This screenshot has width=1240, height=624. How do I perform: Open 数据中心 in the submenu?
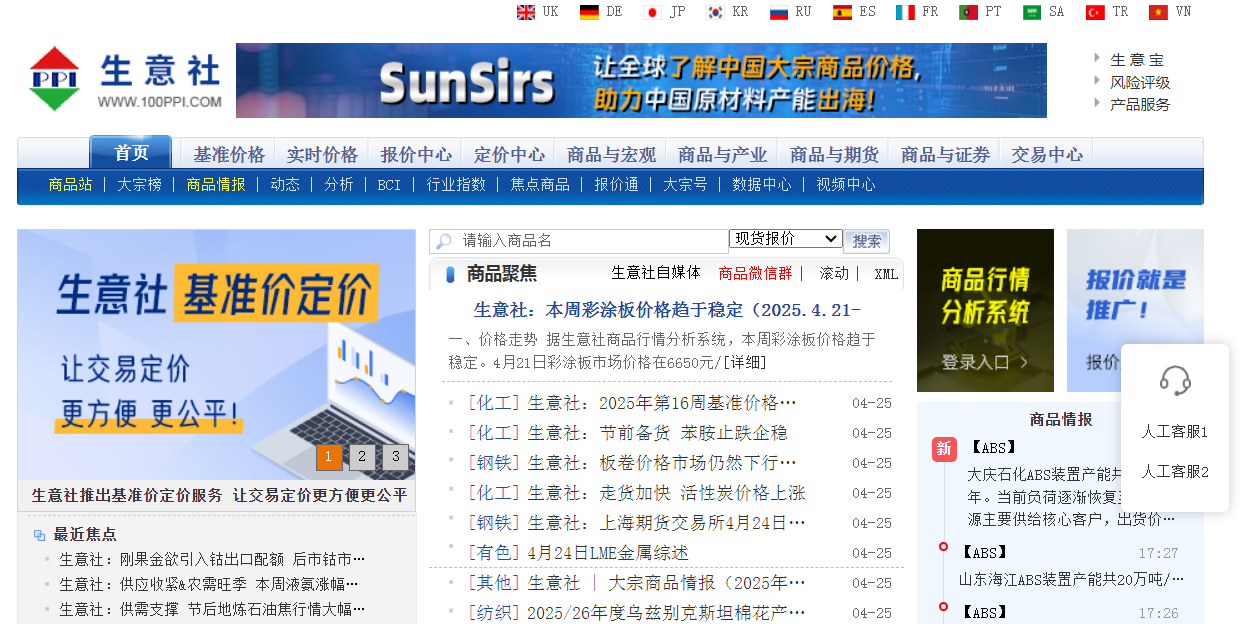(x=761, y=185)
